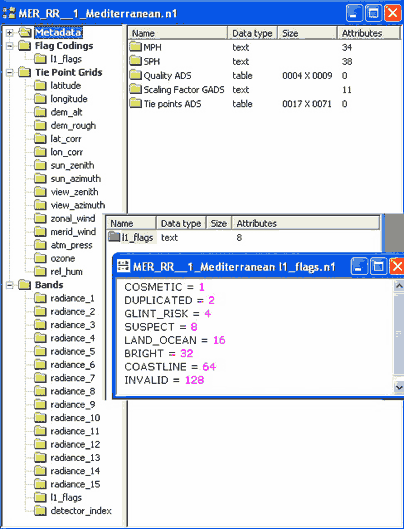Click the Name column header in top table
Viewport: 404px width, 529px height.
pos(178,33)
